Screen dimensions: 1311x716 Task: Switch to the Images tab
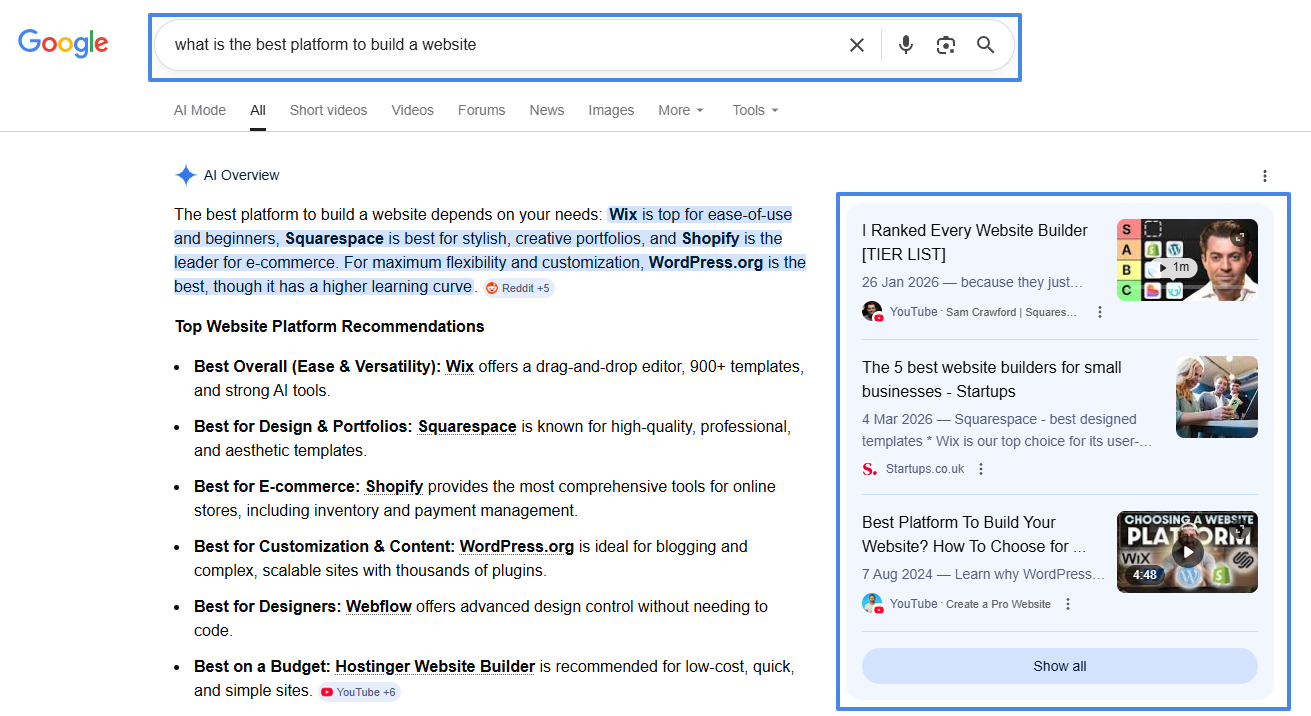[x=611, y=110]
